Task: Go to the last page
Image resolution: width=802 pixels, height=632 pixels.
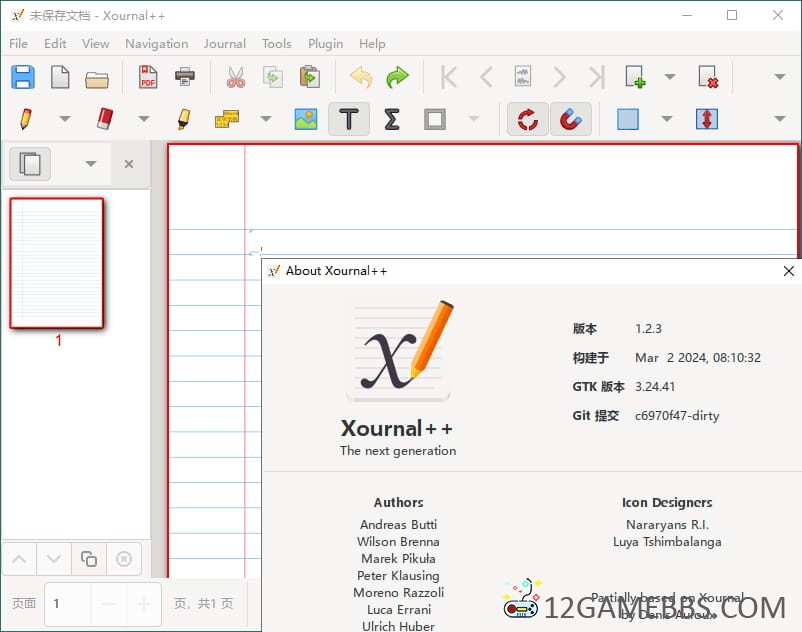Action: [597, 77]
